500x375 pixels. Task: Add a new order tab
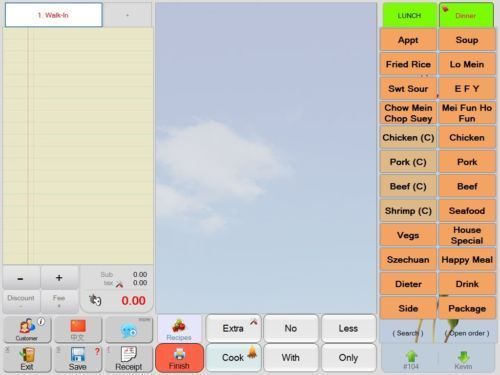point(127,15)
